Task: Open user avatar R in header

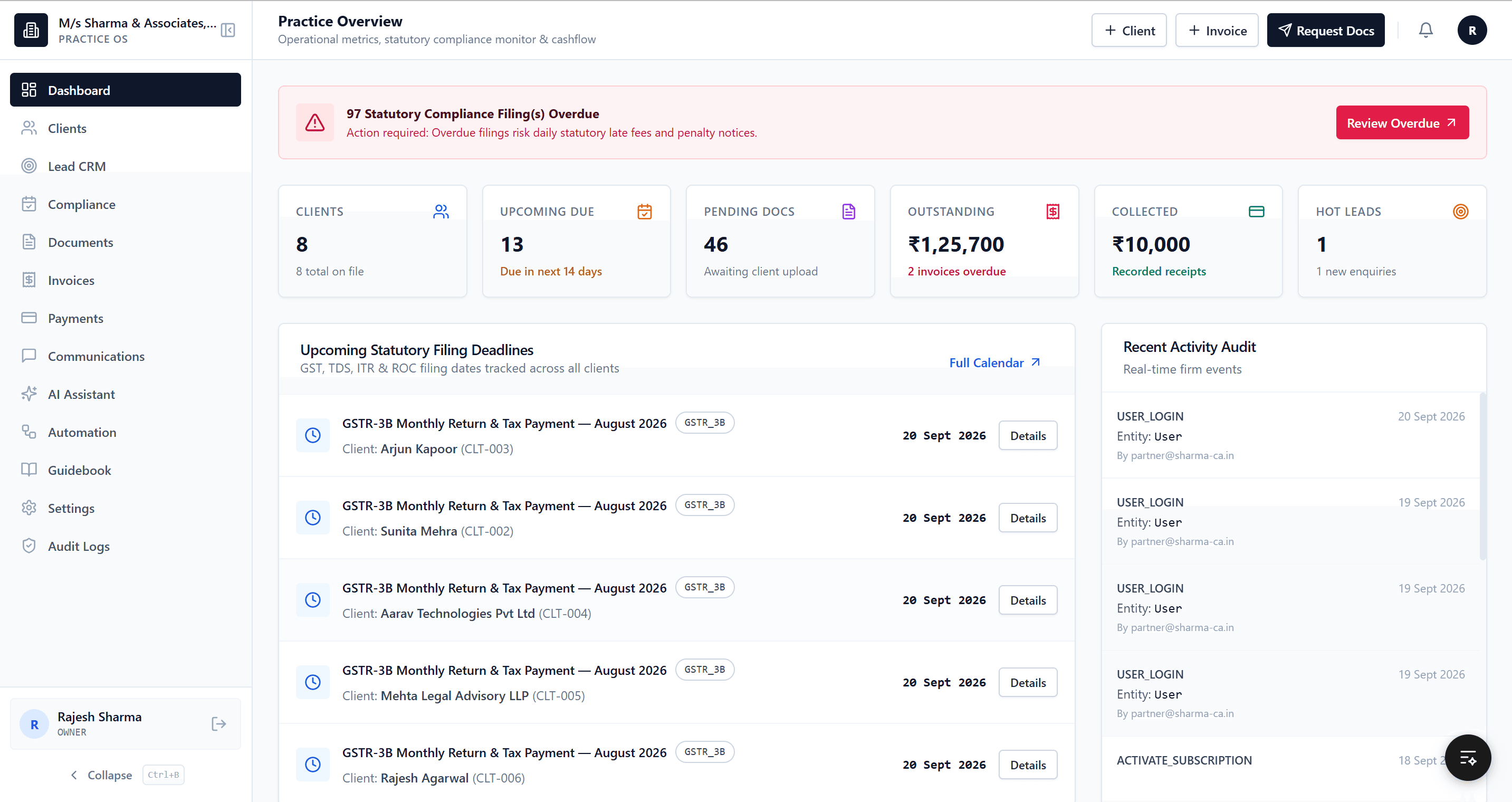Action: pos(1472,30)
